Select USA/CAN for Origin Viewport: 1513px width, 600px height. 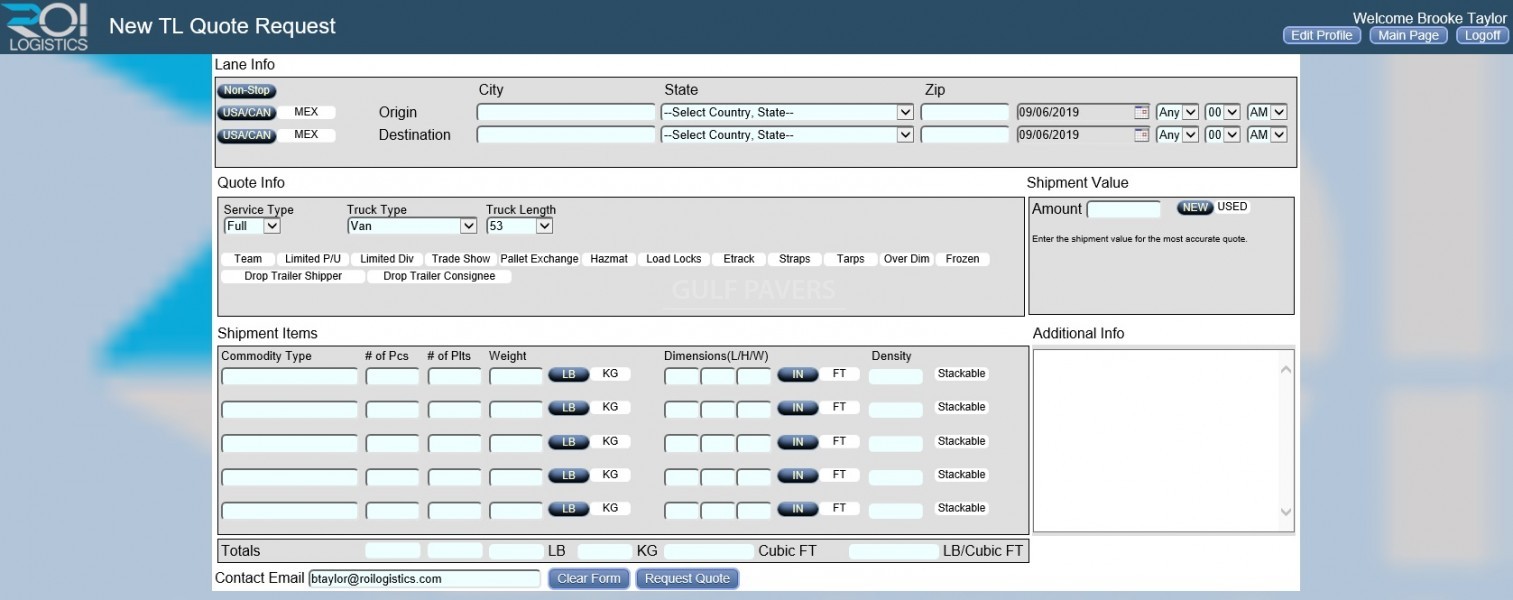[246, 112]
